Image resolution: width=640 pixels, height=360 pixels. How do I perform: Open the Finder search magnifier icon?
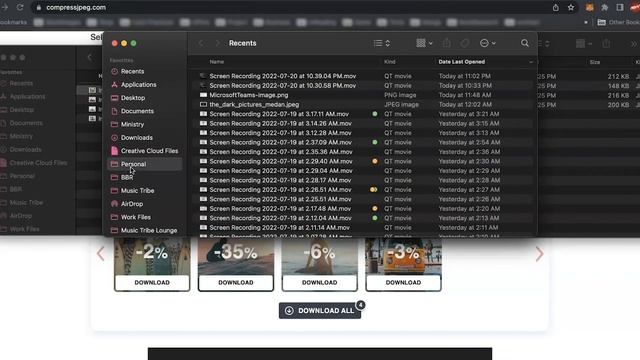(524, 43)
